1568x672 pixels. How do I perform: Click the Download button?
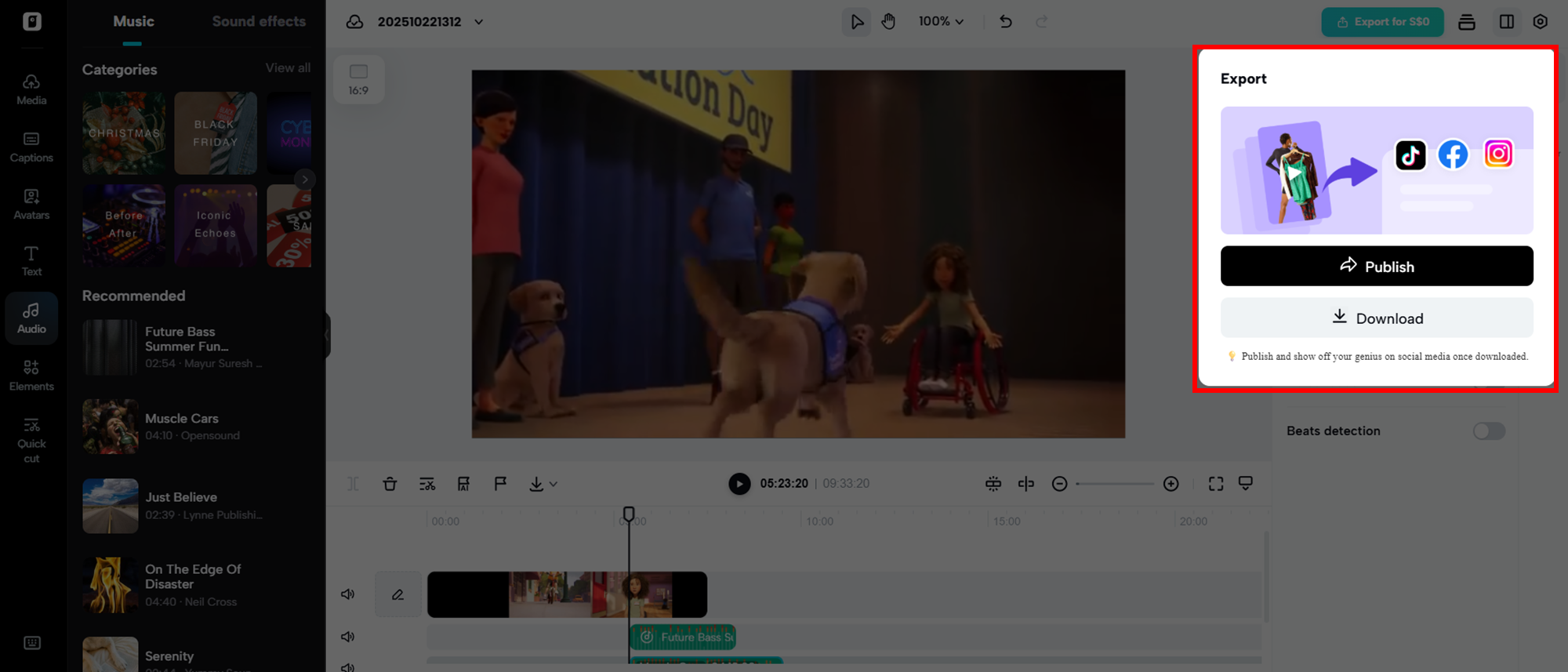pyautogui.click(x=1377, y=318)
